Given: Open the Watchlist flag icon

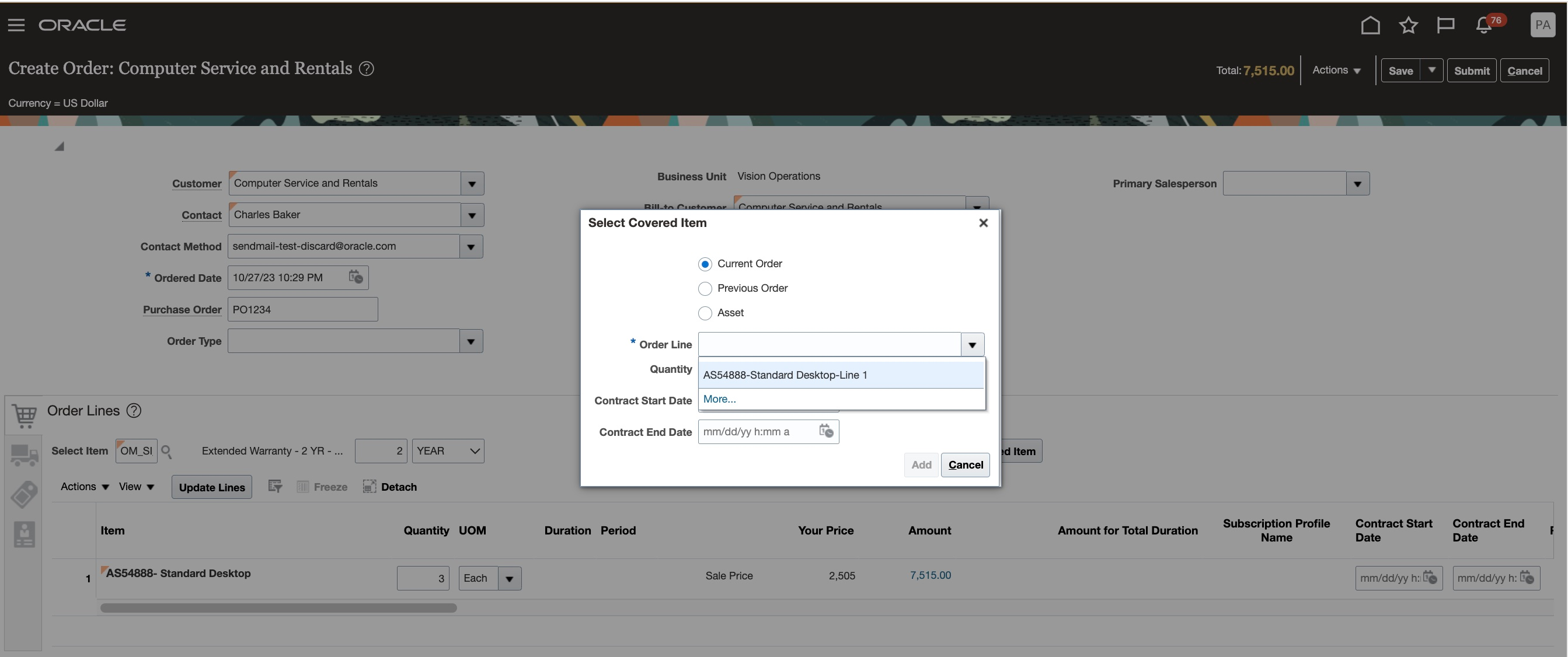Looking at the screenshot, I should point(1445,25).
